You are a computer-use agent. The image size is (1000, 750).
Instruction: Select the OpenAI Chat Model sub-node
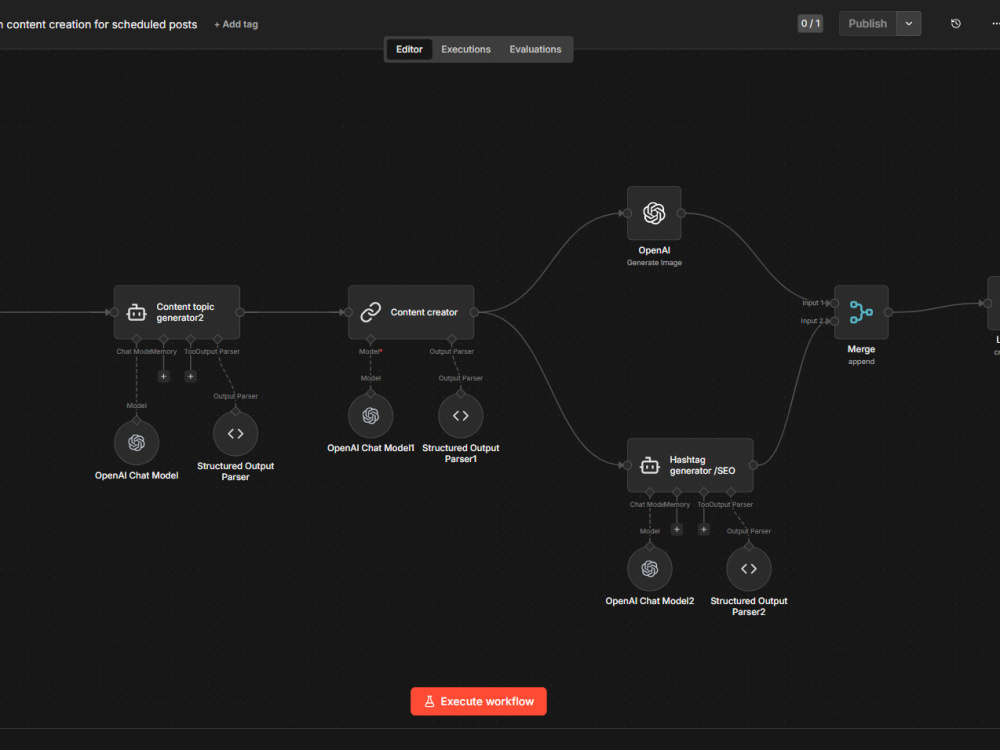(136, 443)
